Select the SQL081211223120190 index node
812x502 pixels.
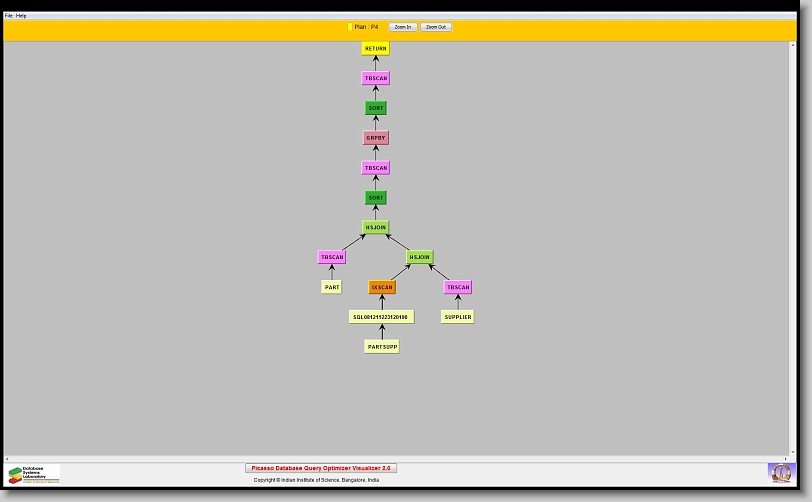point(381,317)
